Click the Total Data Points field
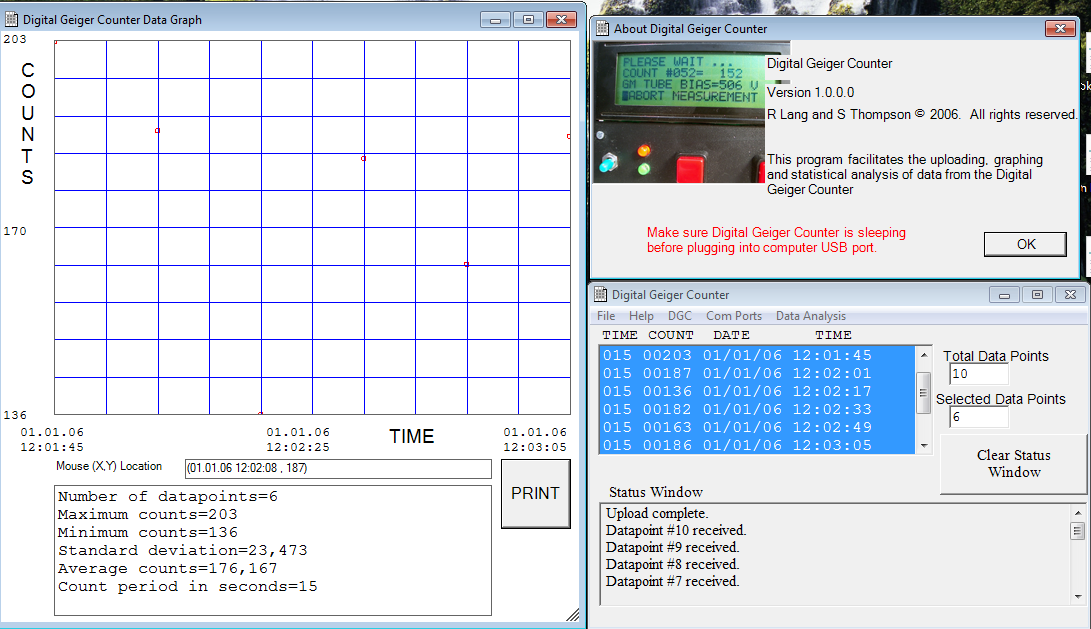Image resolution: width=1091 pixels, height=629 pixels. click(978, 374)
